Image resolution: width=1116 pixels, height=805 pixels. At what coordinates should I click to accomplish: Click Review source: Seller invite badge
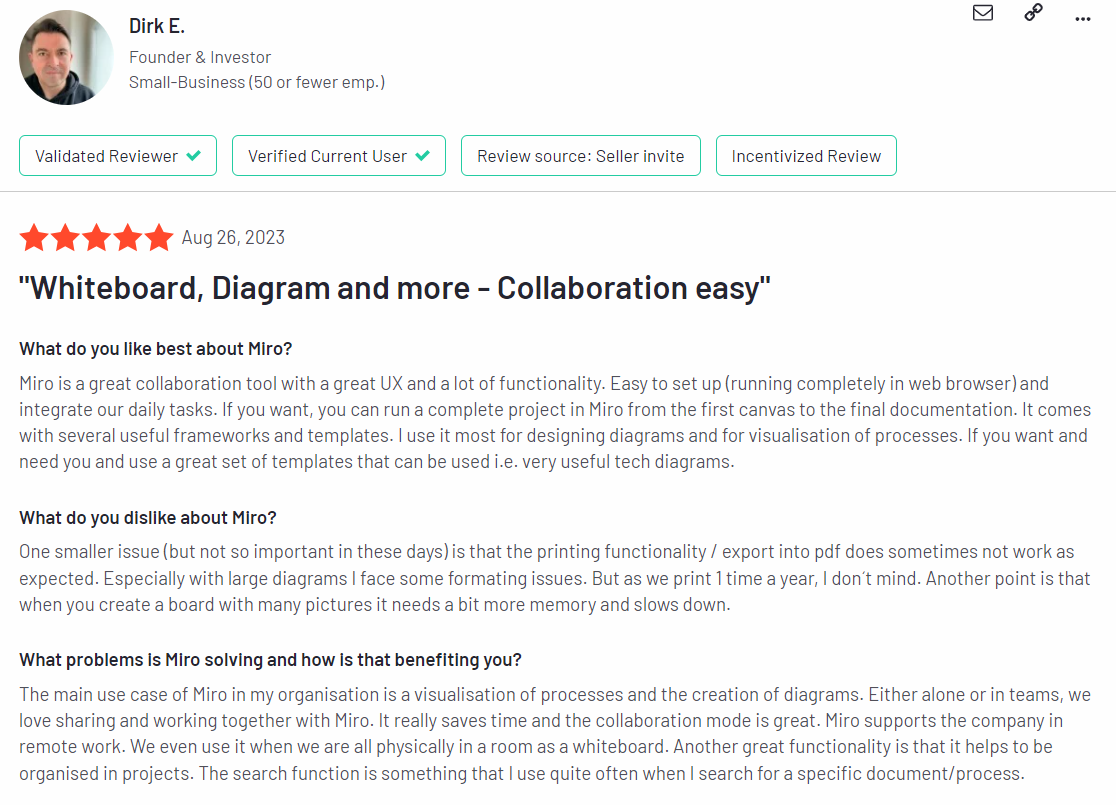[581, 156]
